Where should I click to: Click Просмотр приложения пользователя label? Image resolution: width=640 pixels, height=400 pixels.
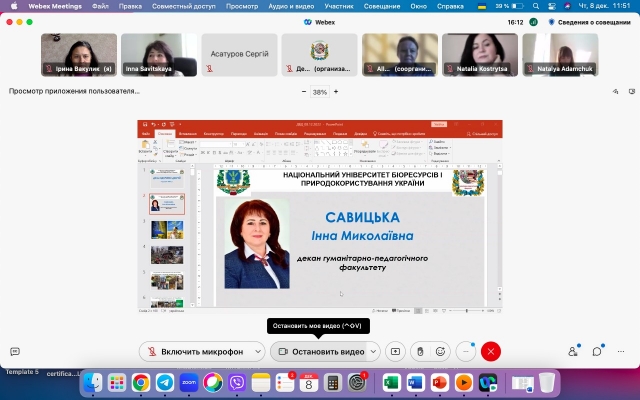point(74,91)
